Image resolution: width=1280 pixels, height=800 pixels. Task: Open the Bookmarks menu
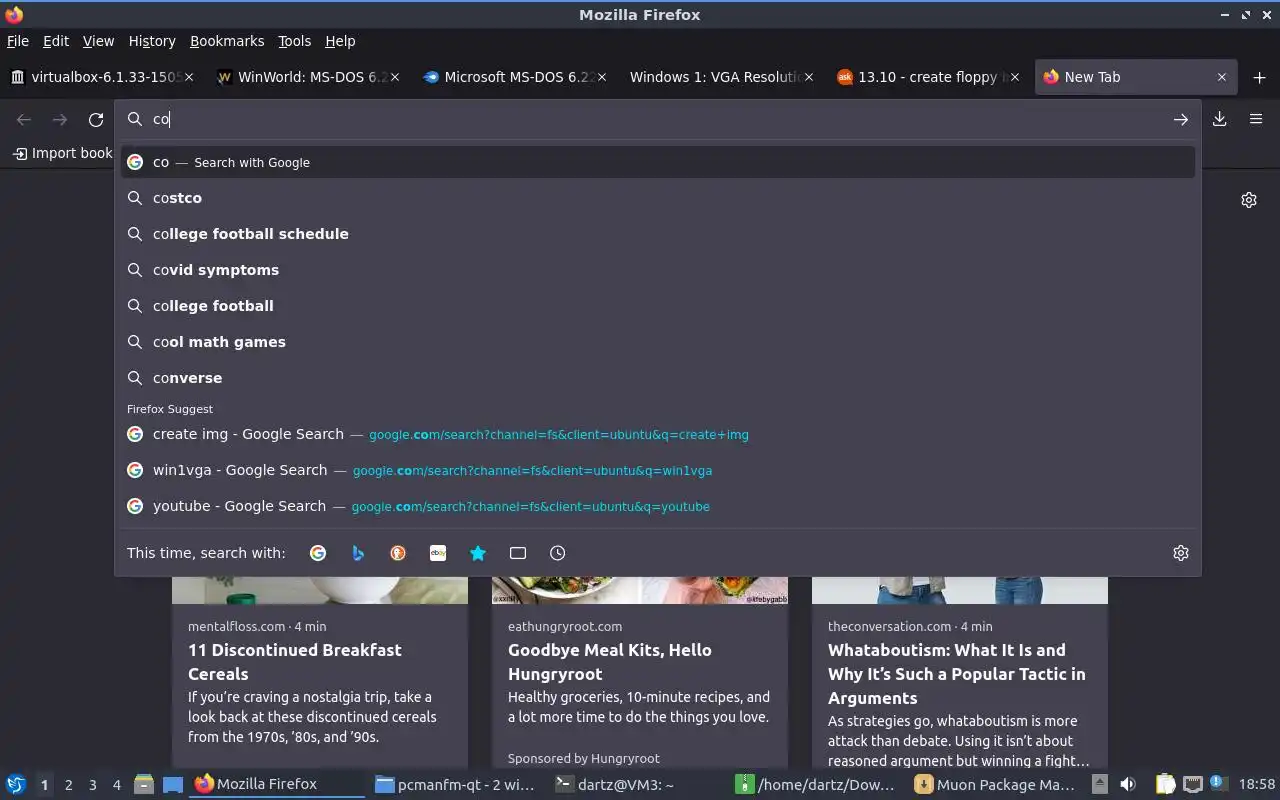pos(227,41)
